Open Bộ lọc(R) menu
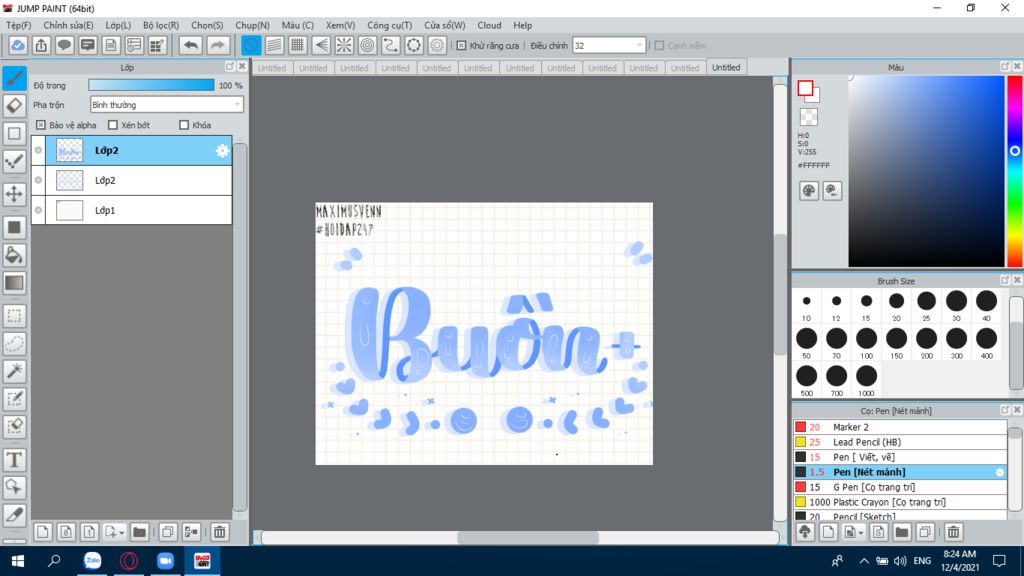This screenshot has height=576, width=1024. (161, 25)
